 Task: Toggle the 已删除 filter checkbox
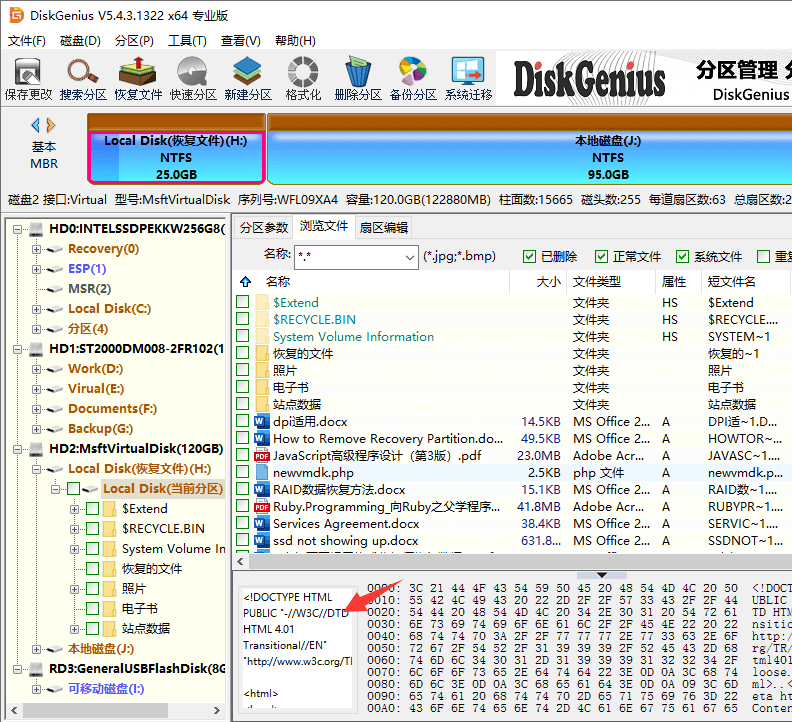(529, 257)
